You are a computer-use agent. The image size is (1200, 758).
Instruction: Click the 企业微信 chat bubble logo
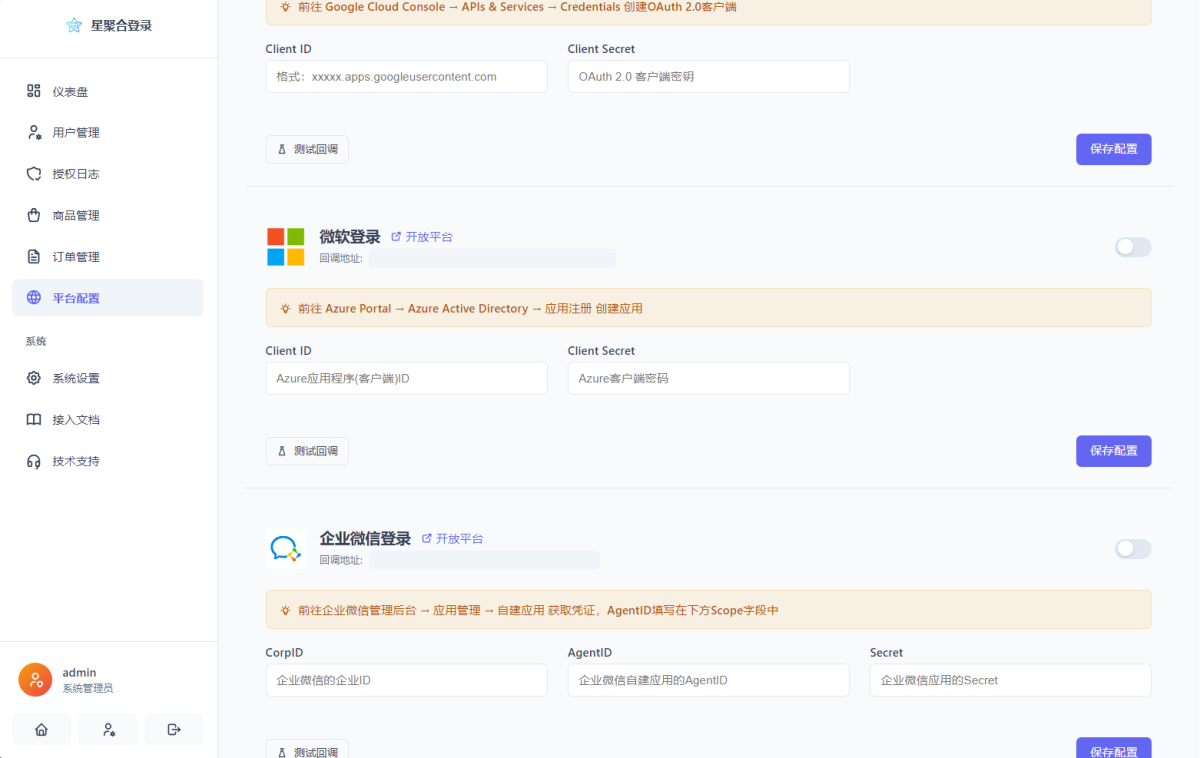pos(286,549)
